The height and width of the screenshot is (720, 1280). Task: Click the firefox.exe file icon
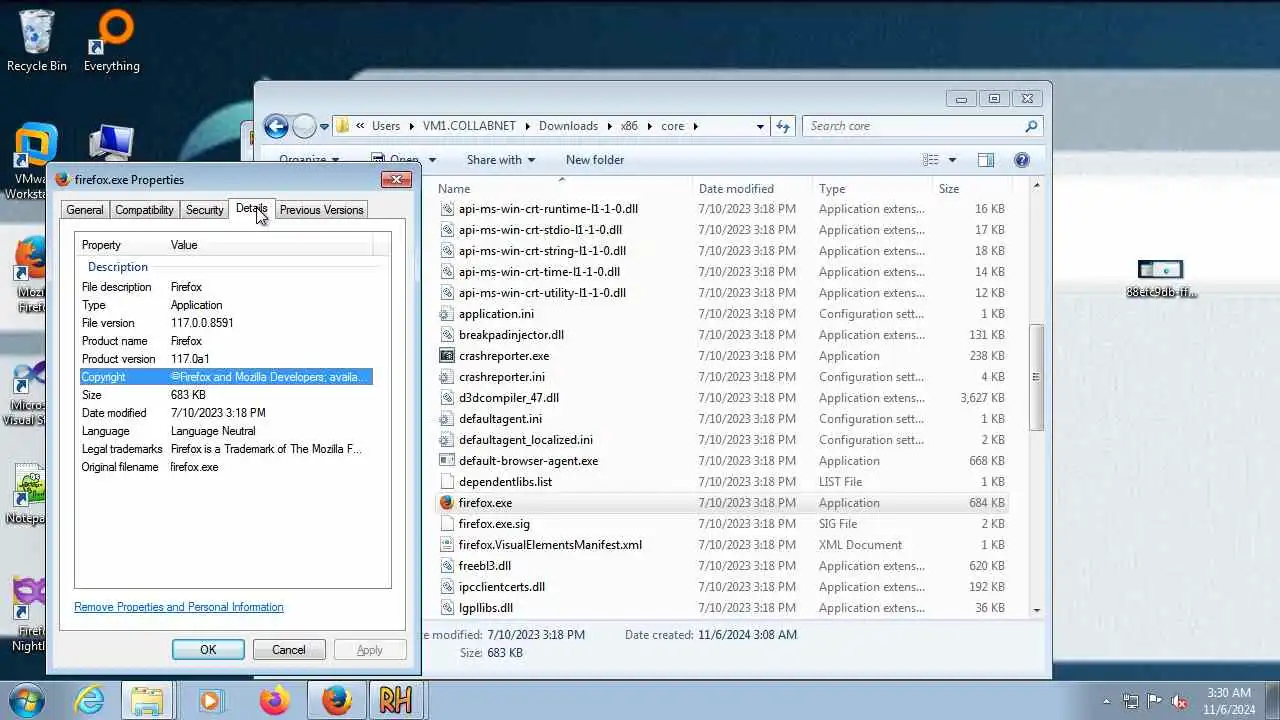[x=447, y=503]
